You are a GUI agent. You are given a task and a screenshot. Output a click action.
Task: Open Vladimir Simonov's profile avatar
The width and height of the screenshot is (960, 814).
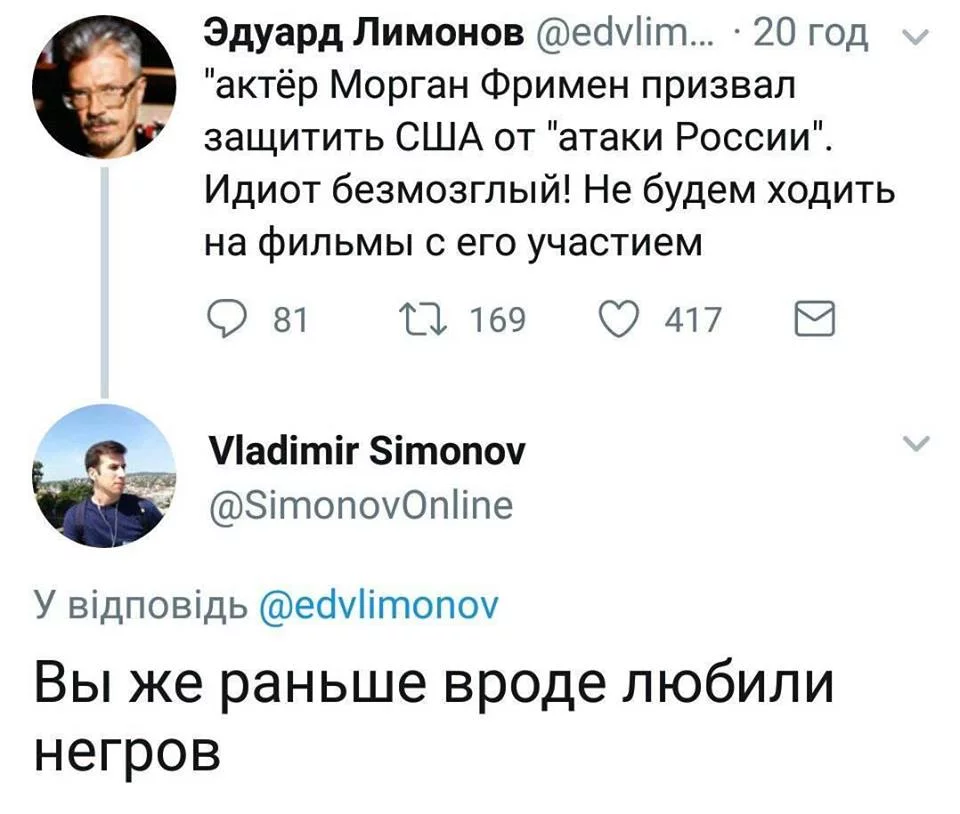pyautogui.click(x=105, y=476)
